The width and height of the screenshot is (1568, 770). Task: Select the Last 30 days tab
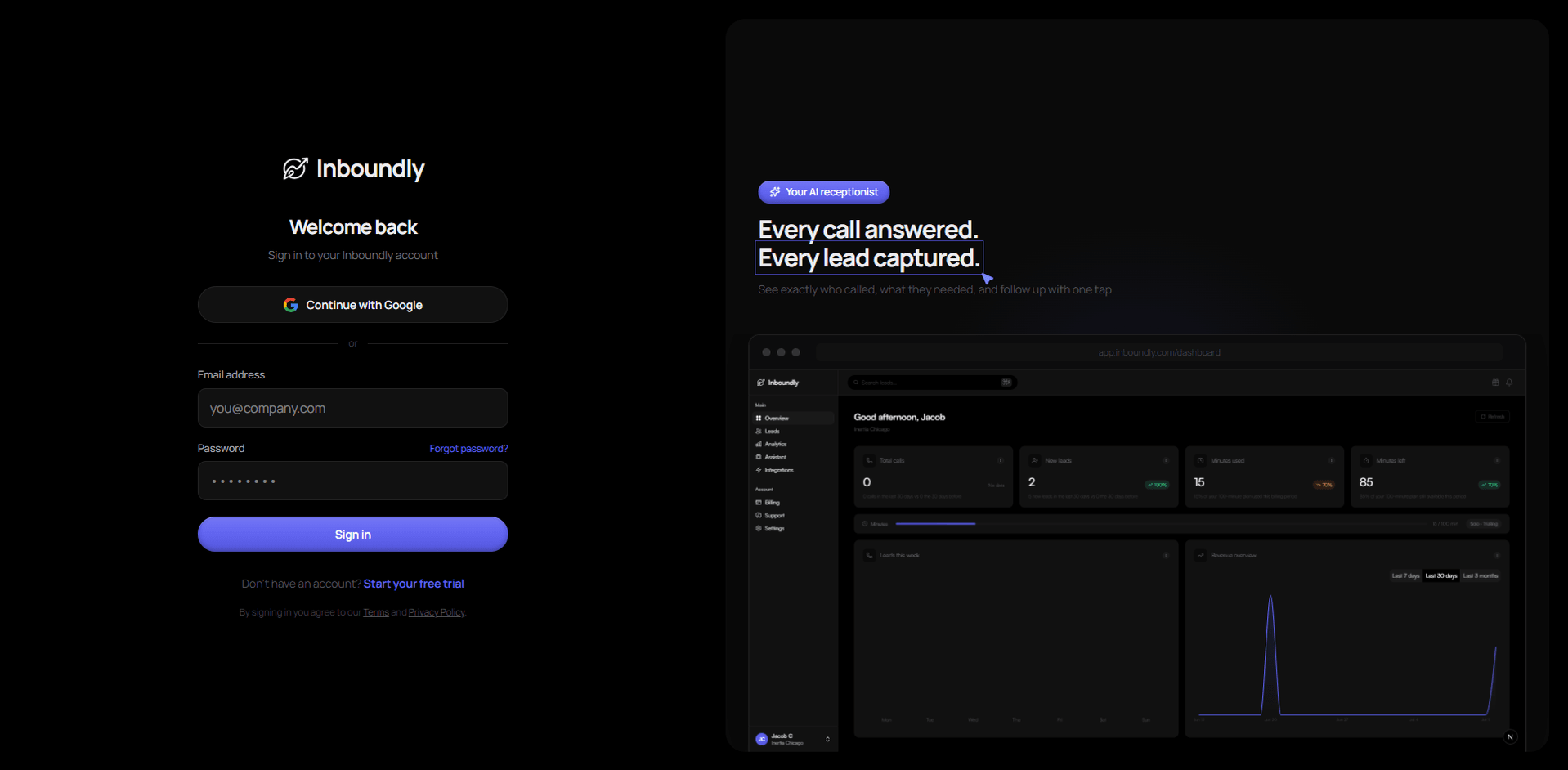point(1441,576)
